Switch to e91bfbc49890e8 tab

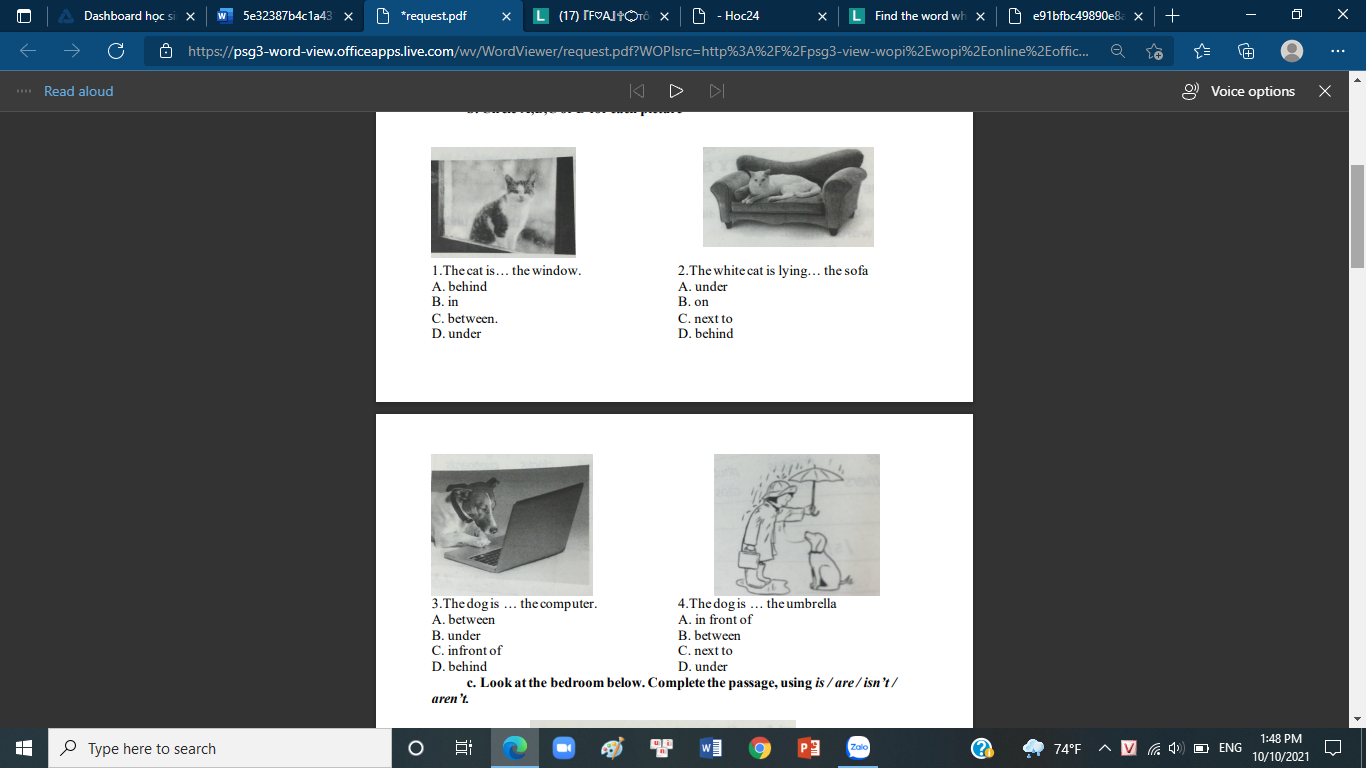[x=1075, y=16]
